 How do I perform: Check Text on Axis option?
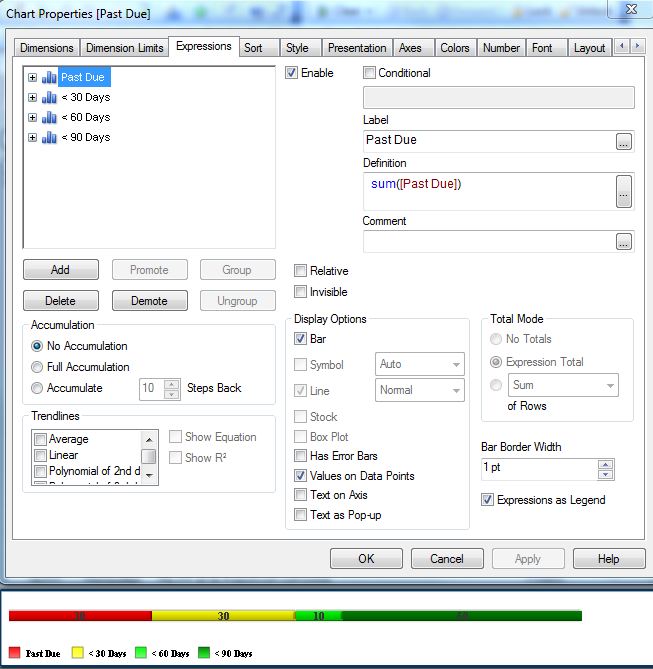click(300, 495)
